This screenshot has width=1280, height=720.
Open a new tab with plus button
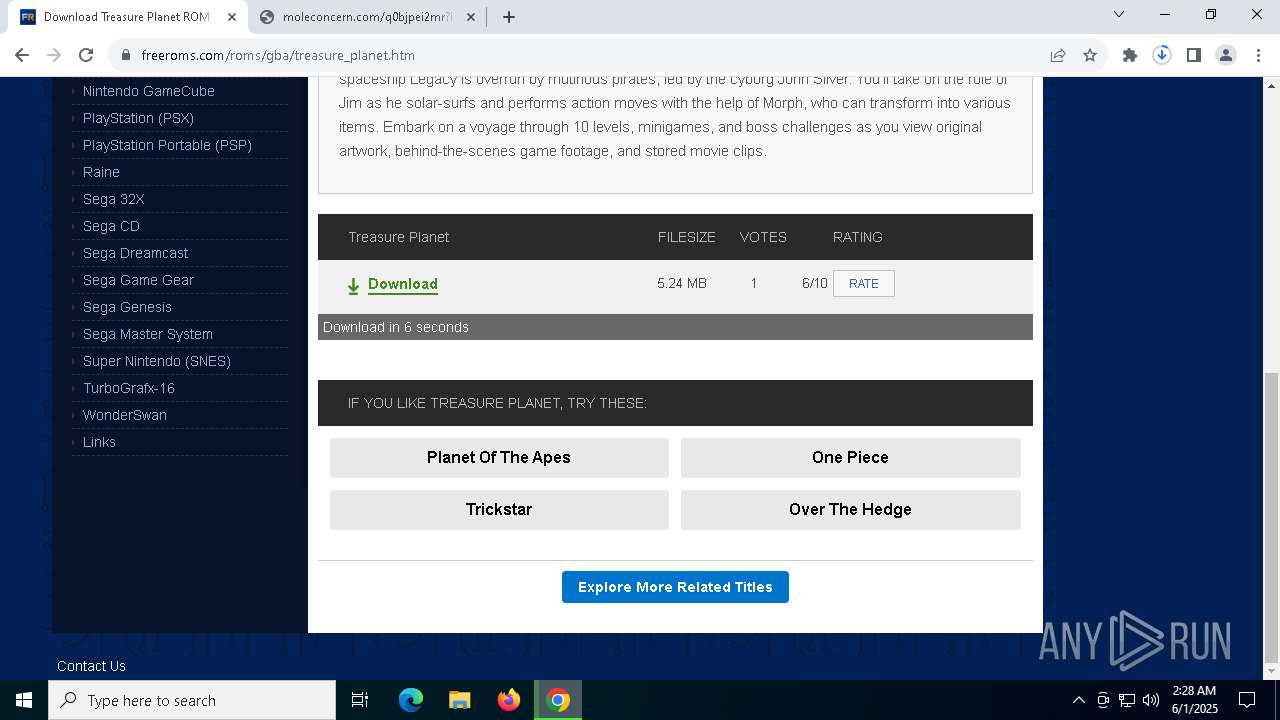[x=509, y=17]
